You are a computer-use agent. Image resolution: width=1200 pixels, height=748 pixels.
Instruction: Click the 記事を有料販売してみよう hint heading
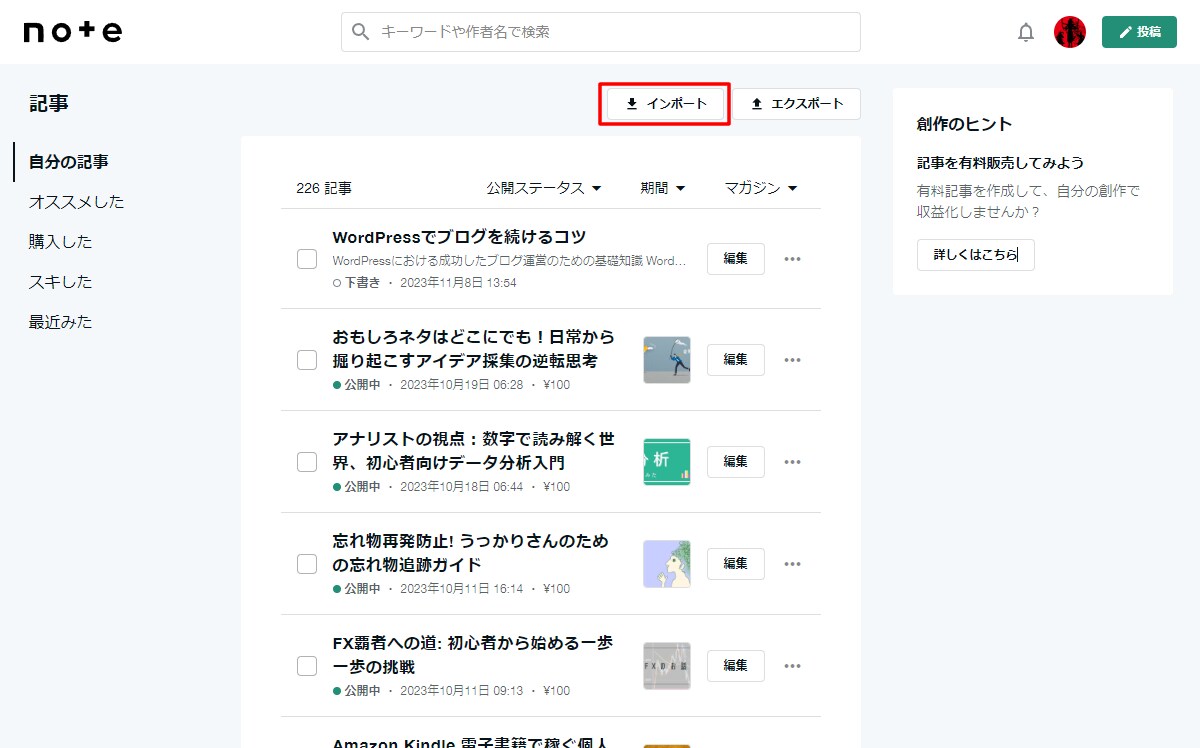pyautogui.click(x=1001, y=162)
